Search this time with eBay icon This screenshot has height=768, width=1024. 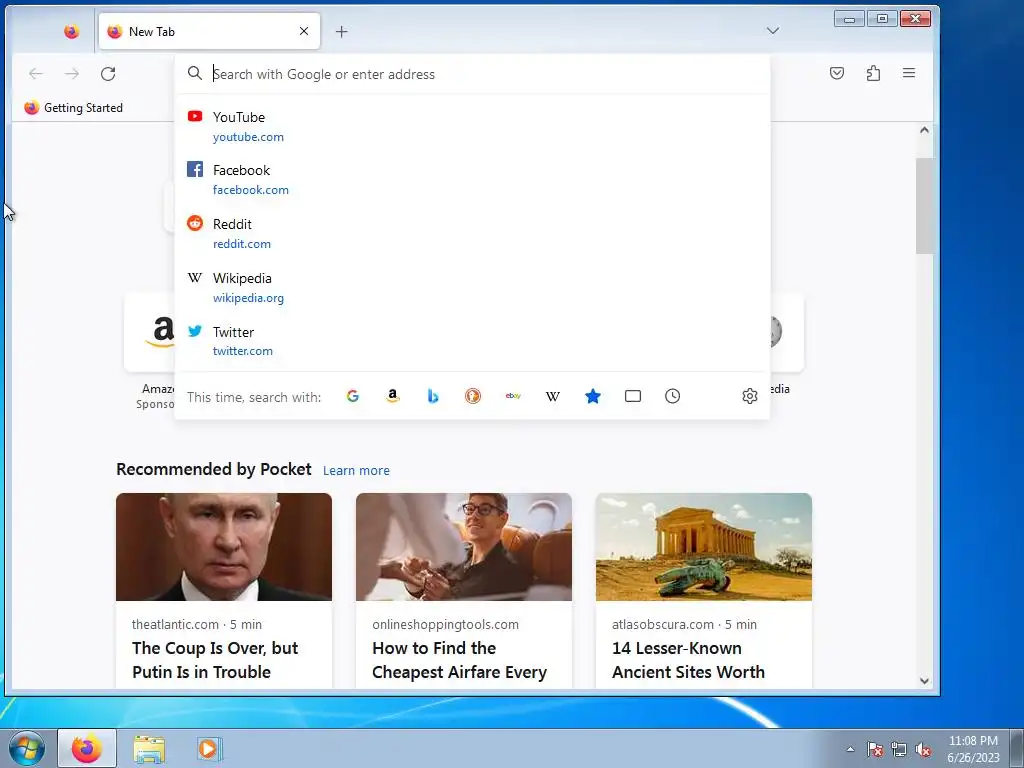tap(513, 396)
